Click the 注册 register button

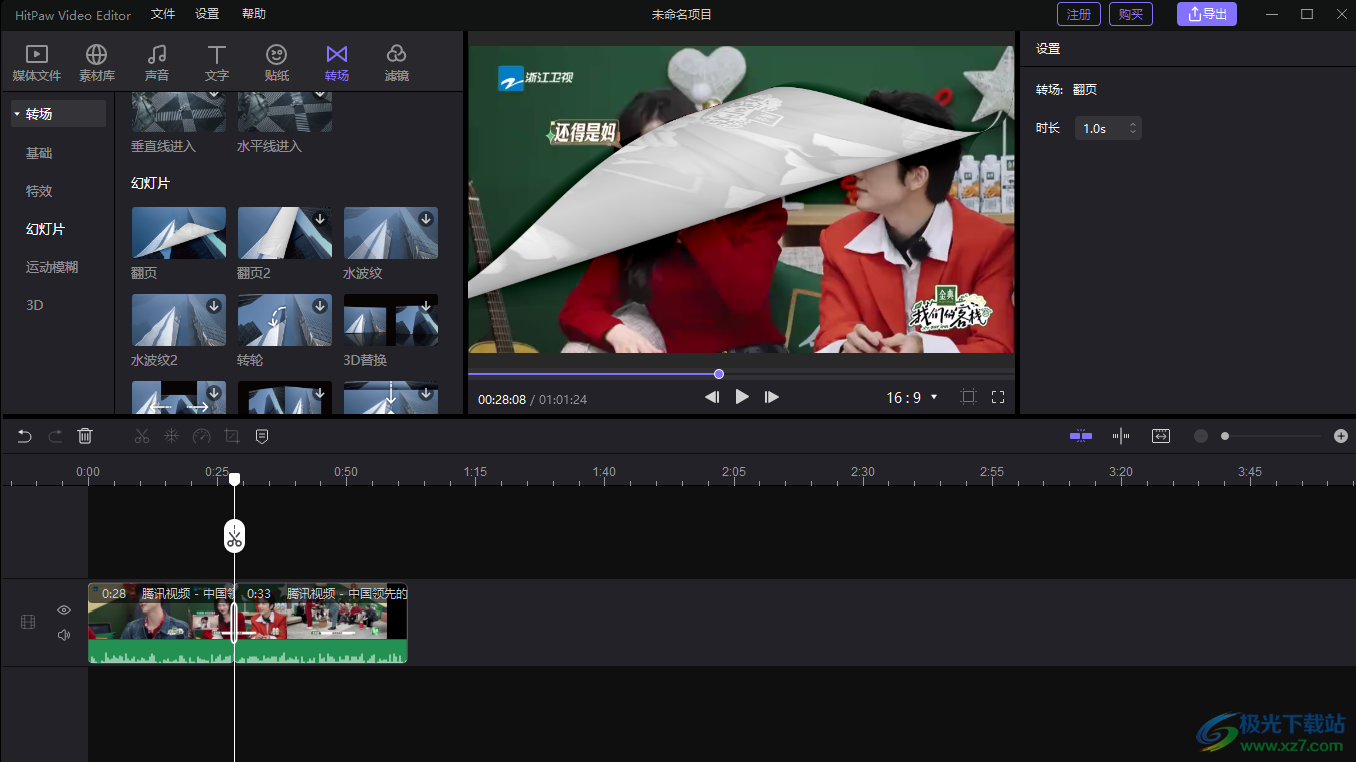[1079, 14]
